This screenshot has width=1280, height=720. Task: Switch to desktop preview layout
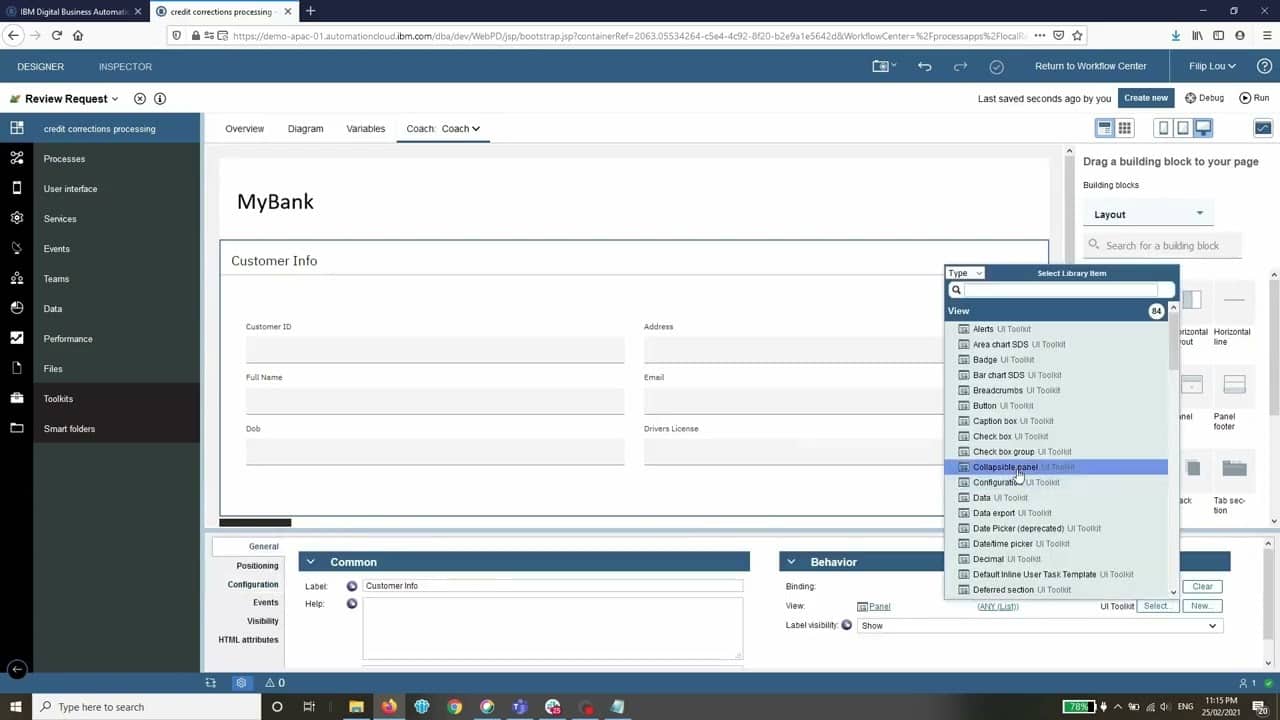[1203, 128]
